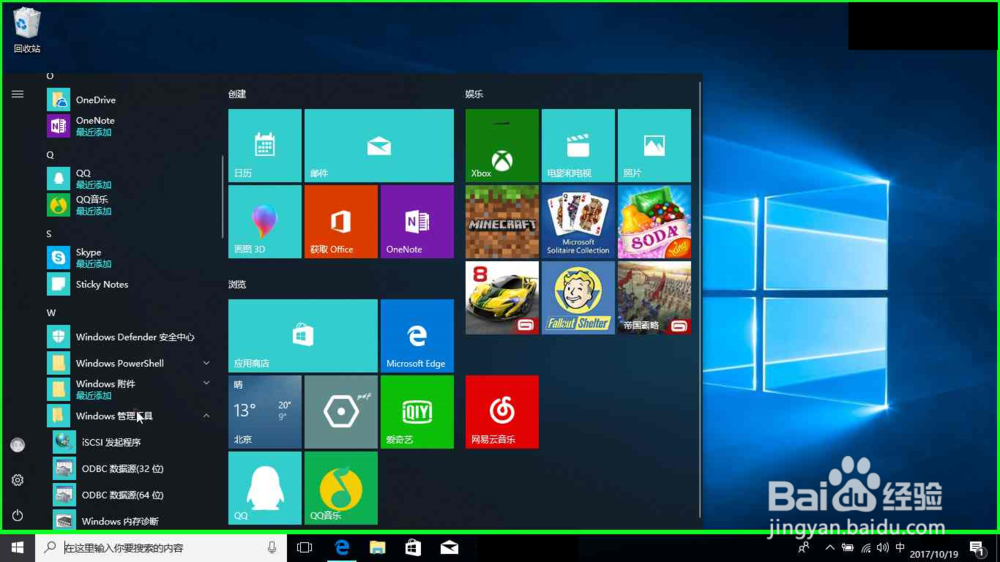Select the letter Q group header
The image size is (1000, 562).
50,154
